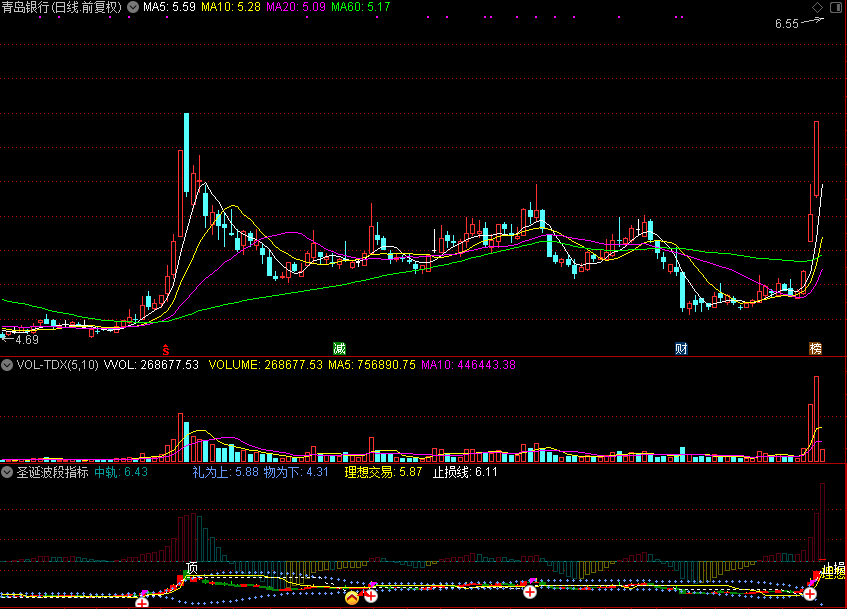Screen dimensions: 847x609
Task: Select the magenta MA20: 5.09 legend
Action: tap(295, 7)
